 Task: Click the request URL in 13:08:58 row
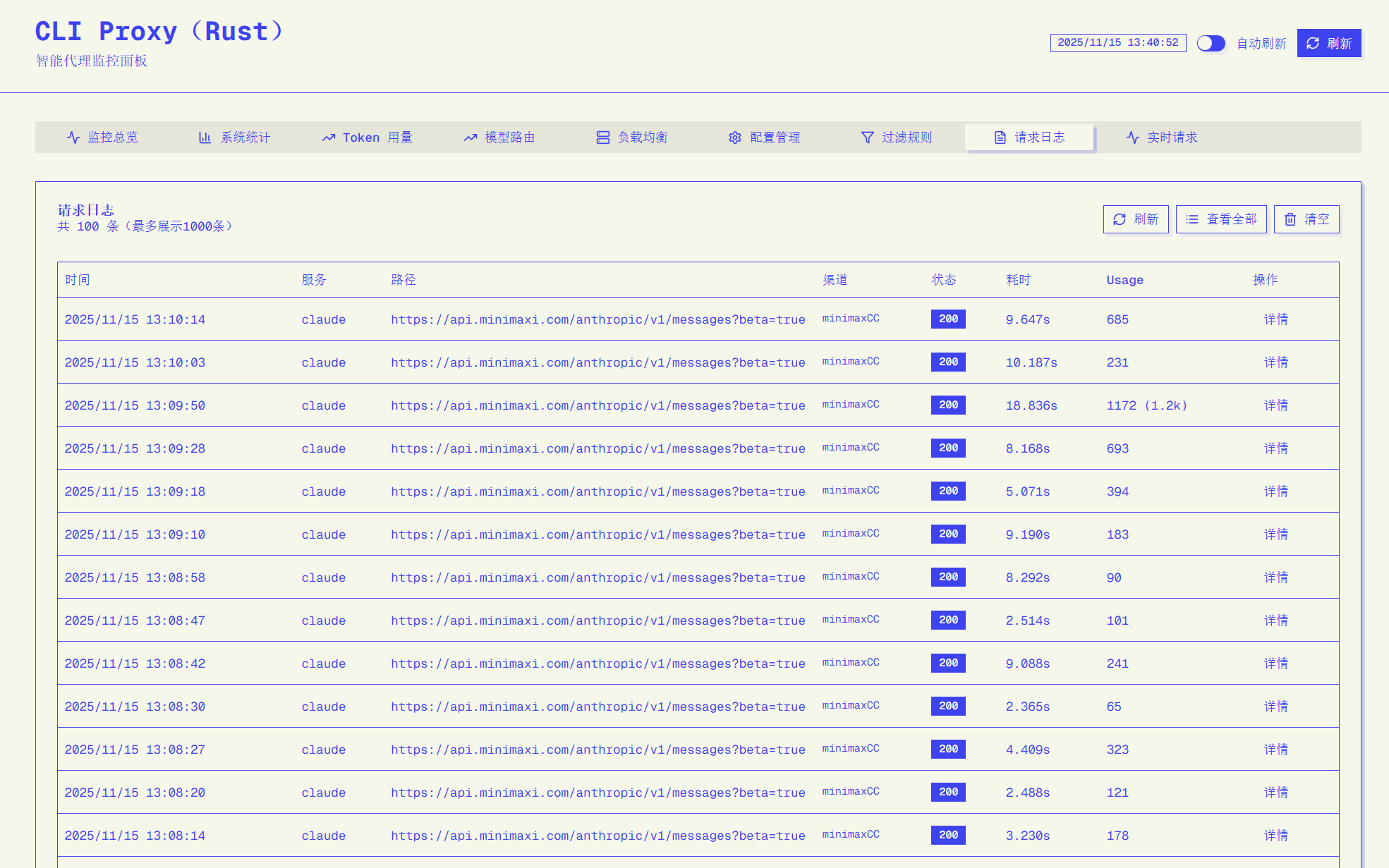[598, 577]
